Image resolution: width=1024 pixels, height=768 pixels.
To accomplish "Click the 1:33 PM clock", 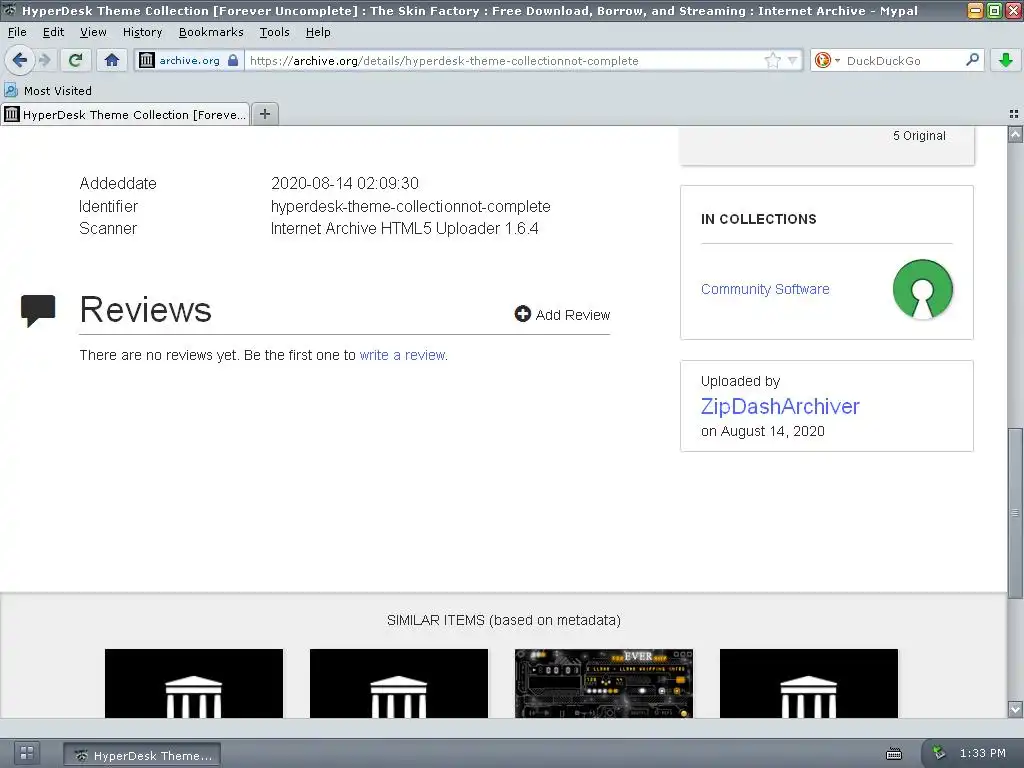I will click(983, 753).
